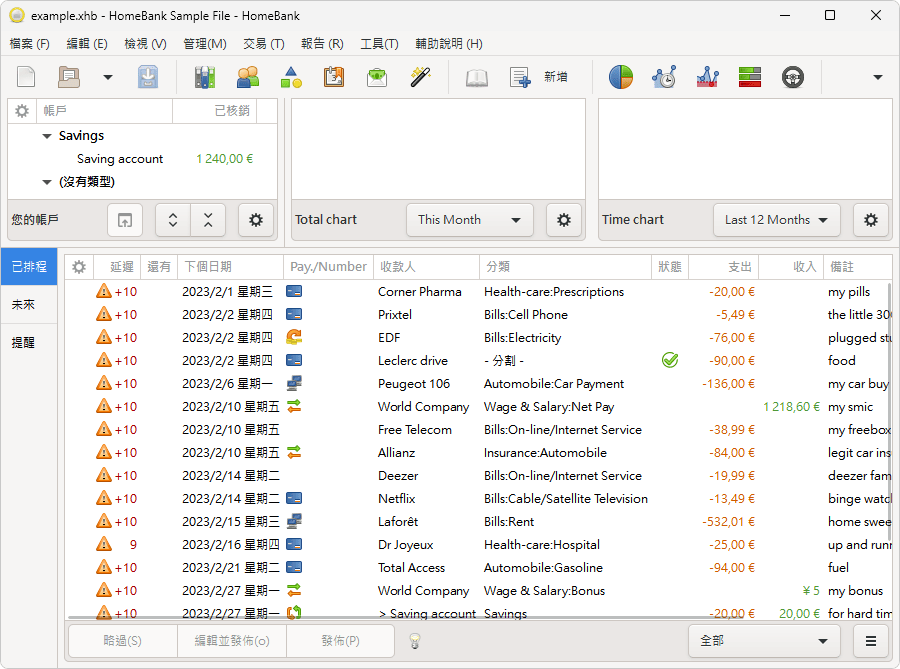900x669 pixels.
Task: Click the 略過(S) button
Action: 122,641
